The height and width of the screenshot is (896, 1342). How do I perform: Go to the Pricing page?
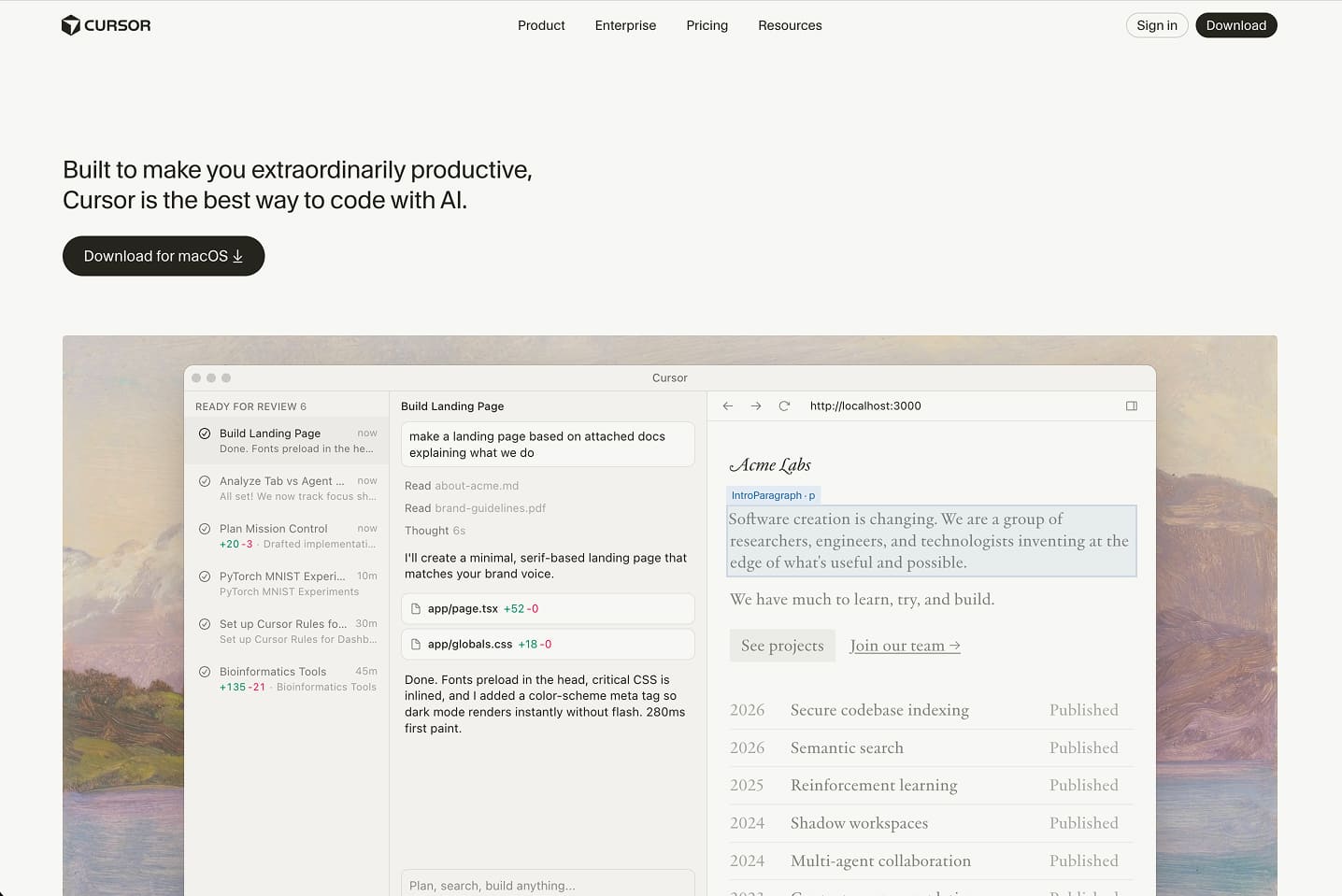(x=707, y=25)
